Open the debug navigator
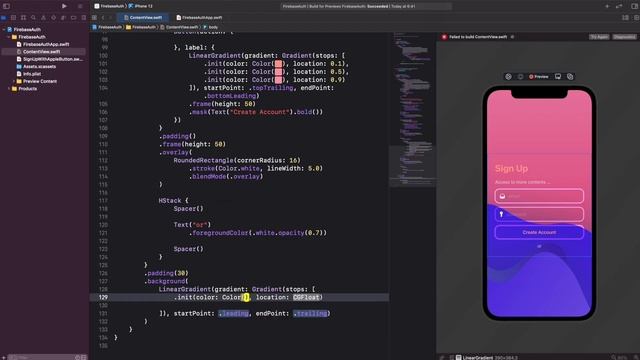 (63, 18)
